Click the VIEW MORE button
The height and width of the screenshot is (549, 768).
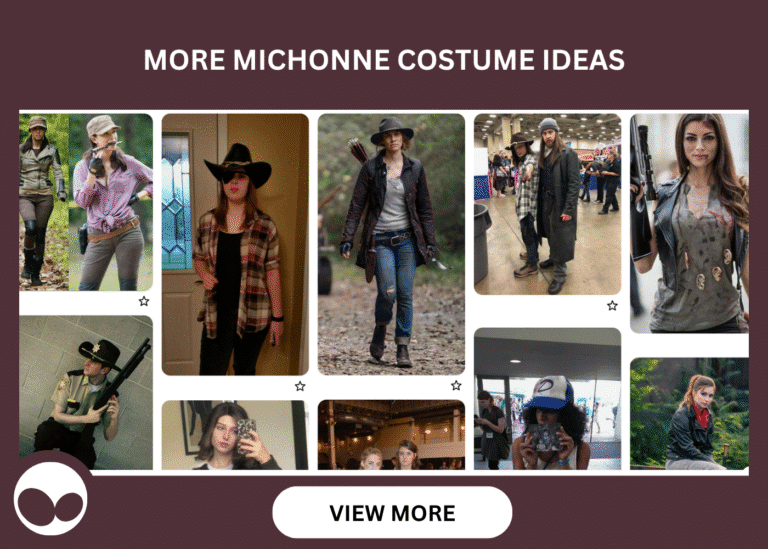[x=392, y=512]
